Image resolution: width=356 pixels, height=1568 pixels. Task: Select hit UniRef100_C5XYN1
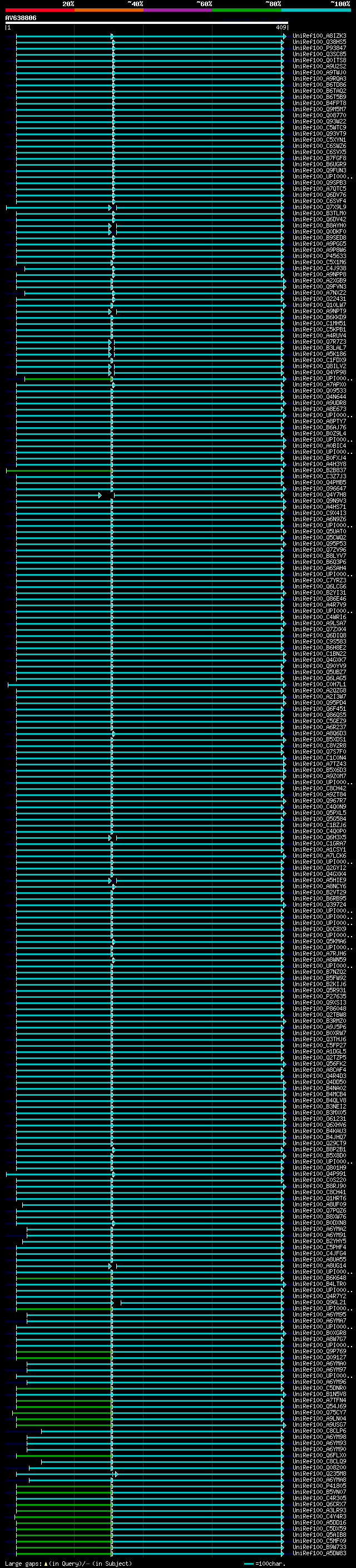click(319, 140)
